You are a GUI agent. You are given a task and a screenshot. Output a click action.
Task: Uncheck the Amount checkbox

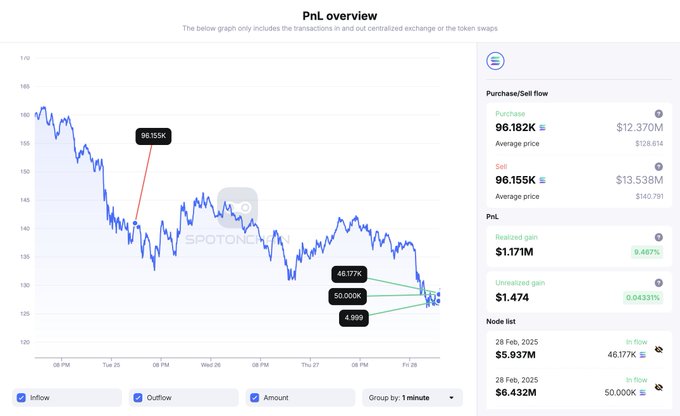255,398
